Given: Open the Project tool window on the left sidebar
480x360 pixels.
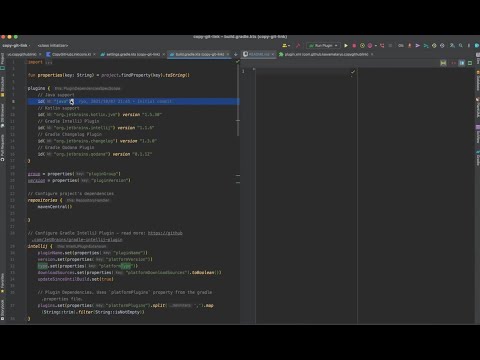Looking at the screenshot, I should tap(2, 61).
